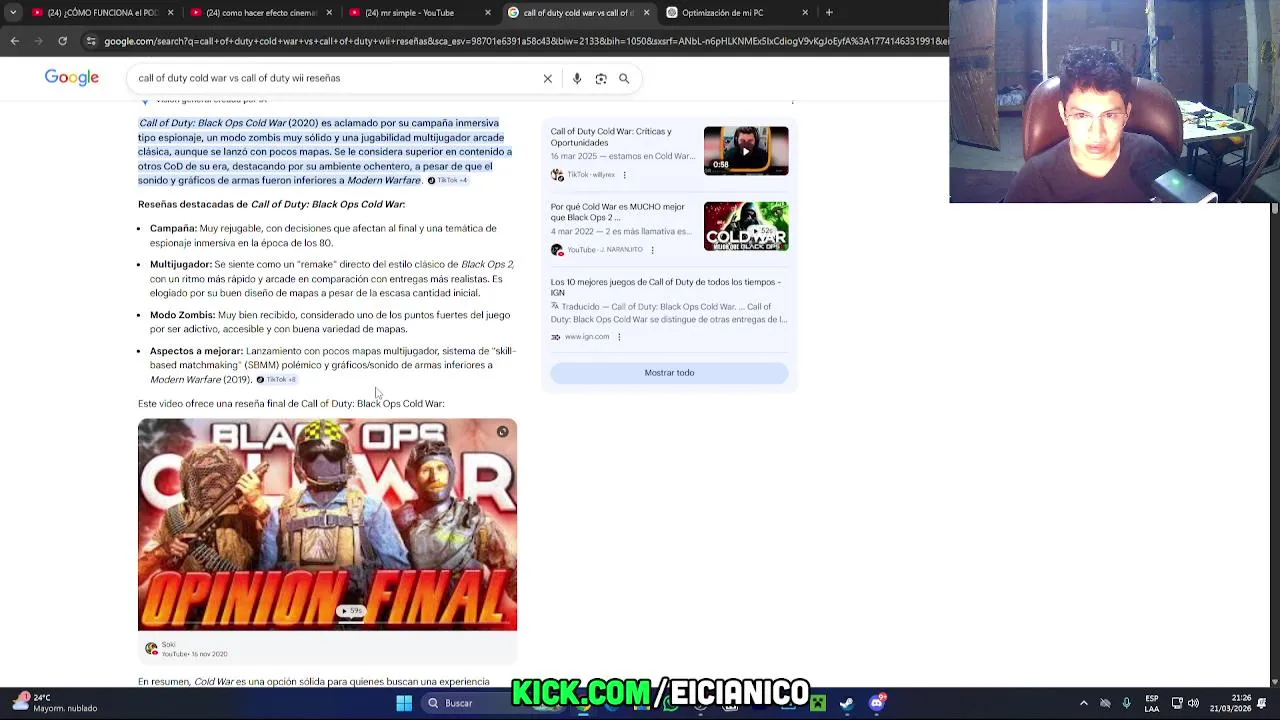Open more options for www.ign.com result

click(619, 337)
